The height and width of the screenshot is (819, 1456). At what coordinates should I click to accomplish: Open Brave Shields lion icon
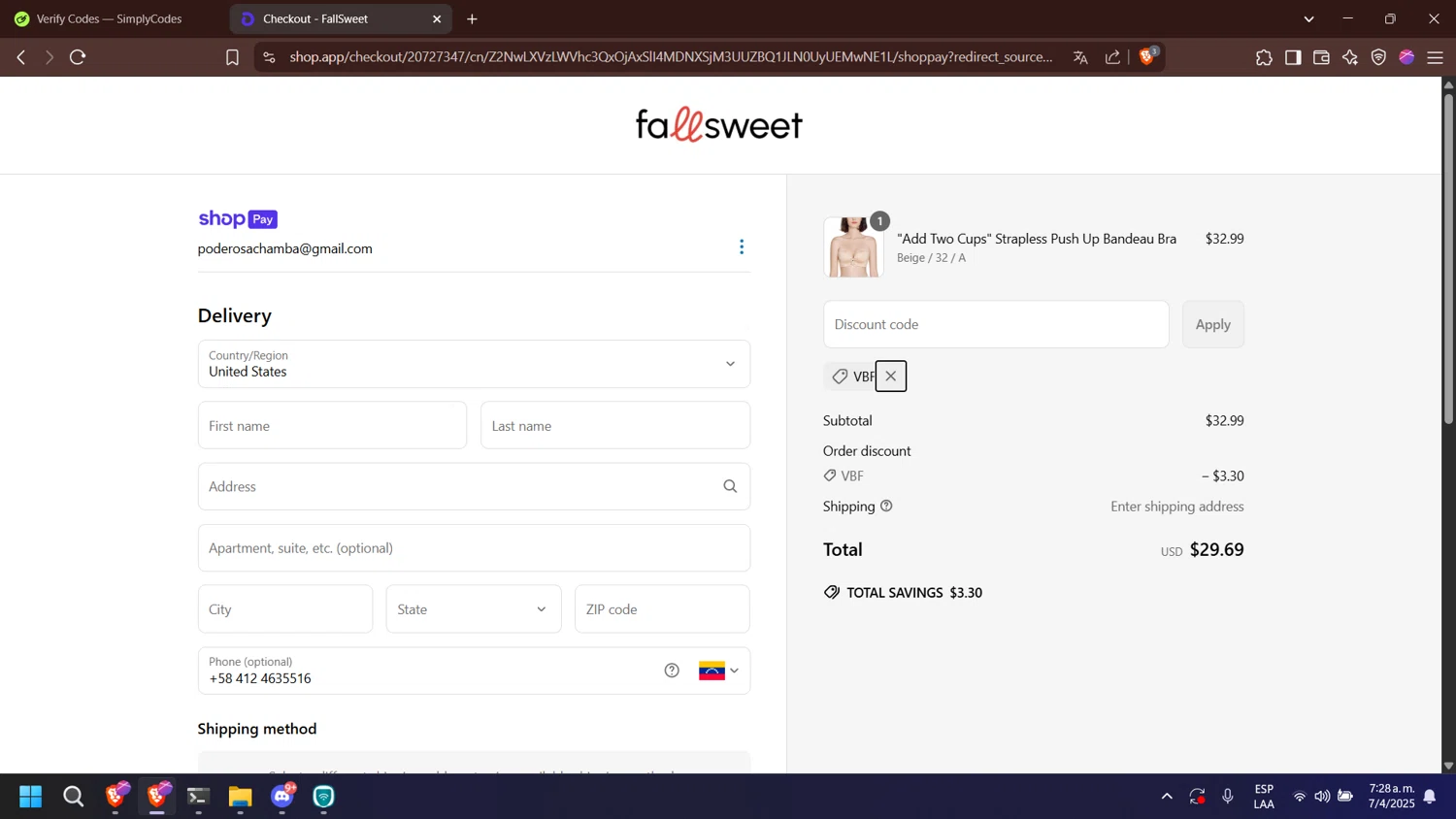pyautogui.click(x=1147, y=56)
